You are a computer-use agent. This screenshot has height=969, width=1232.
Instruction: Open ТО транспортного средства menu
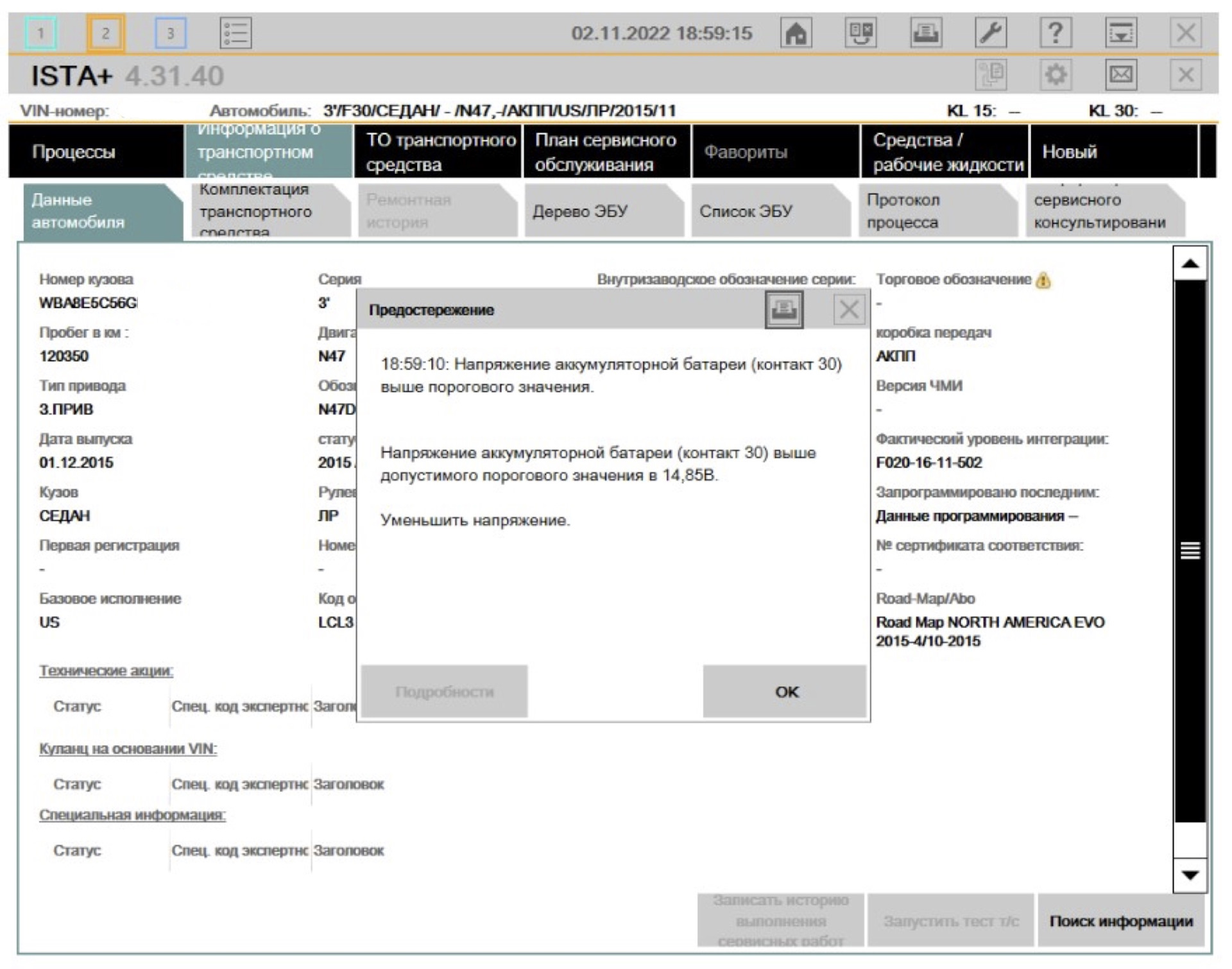[438, 151]
